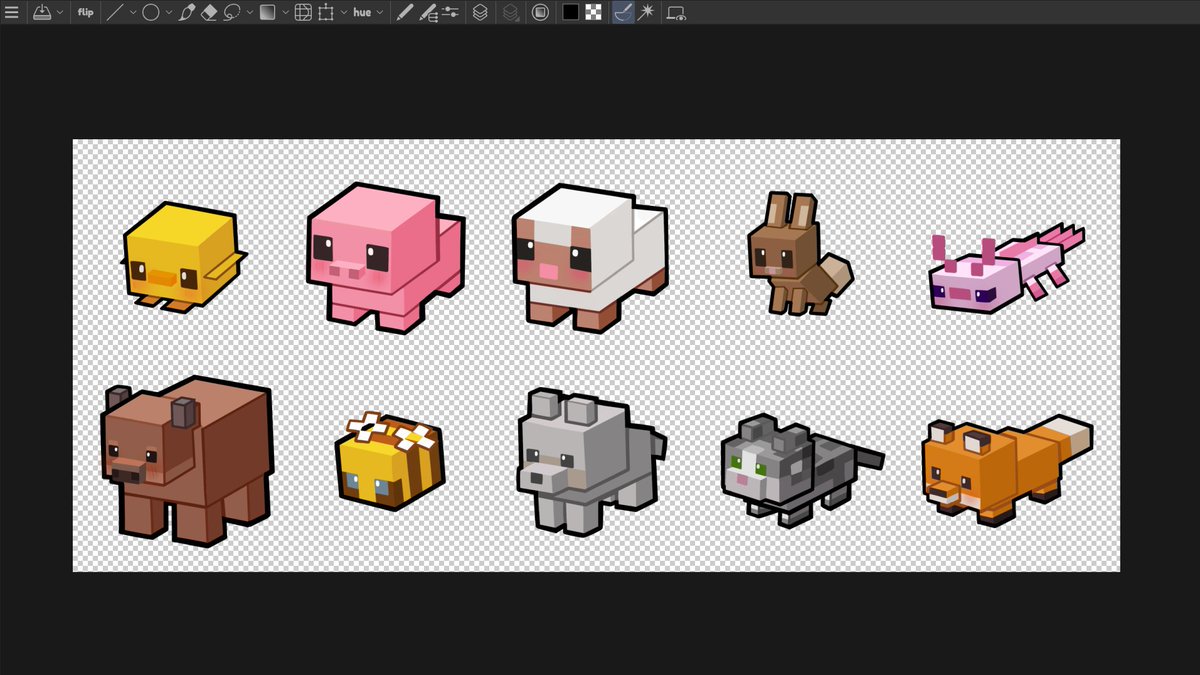The height and width of the screenshot is (675, 1200).
Task: Toggle the display preview eye icon
Action: [676, 13]
